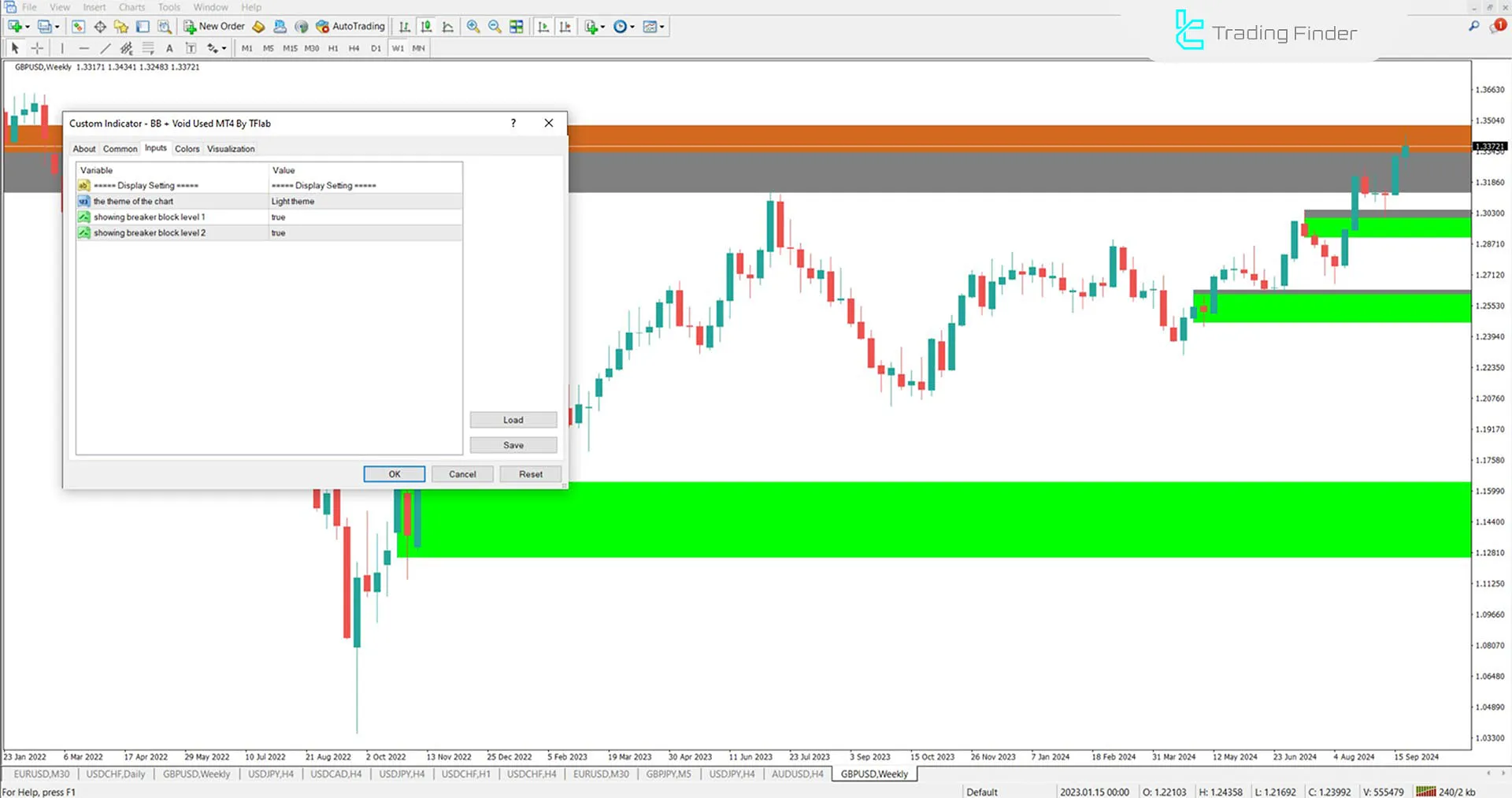The height and width of the screenshot is (798, 1512).
Task: Open the search magnifier icon
Action: 1474,26
